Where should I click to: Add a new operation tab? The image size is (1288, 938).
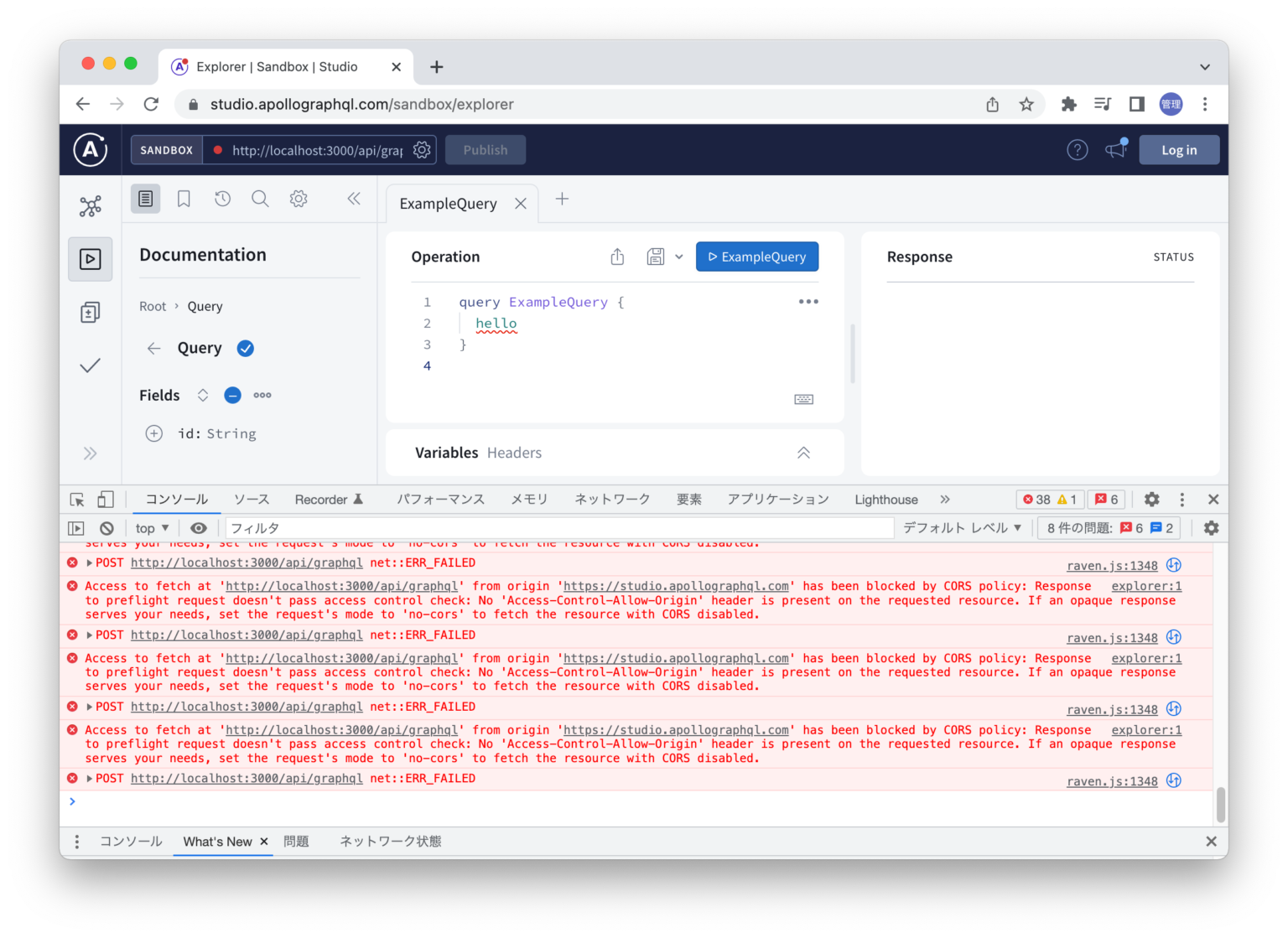562,200
